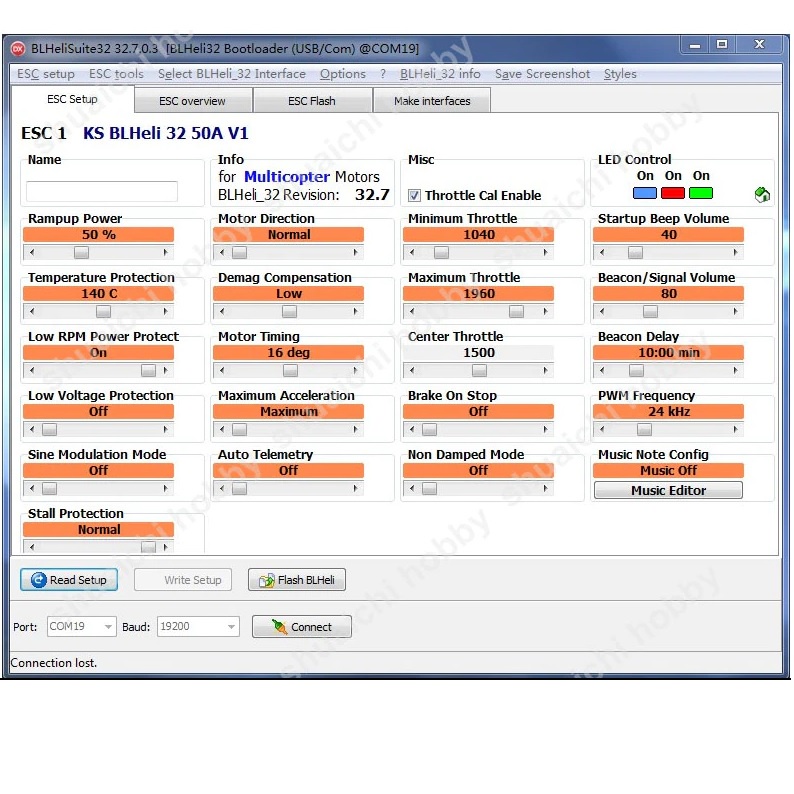Toggle the blue LED control box
Viewport: 794px width, 794px height.
(x=645, y=193)
